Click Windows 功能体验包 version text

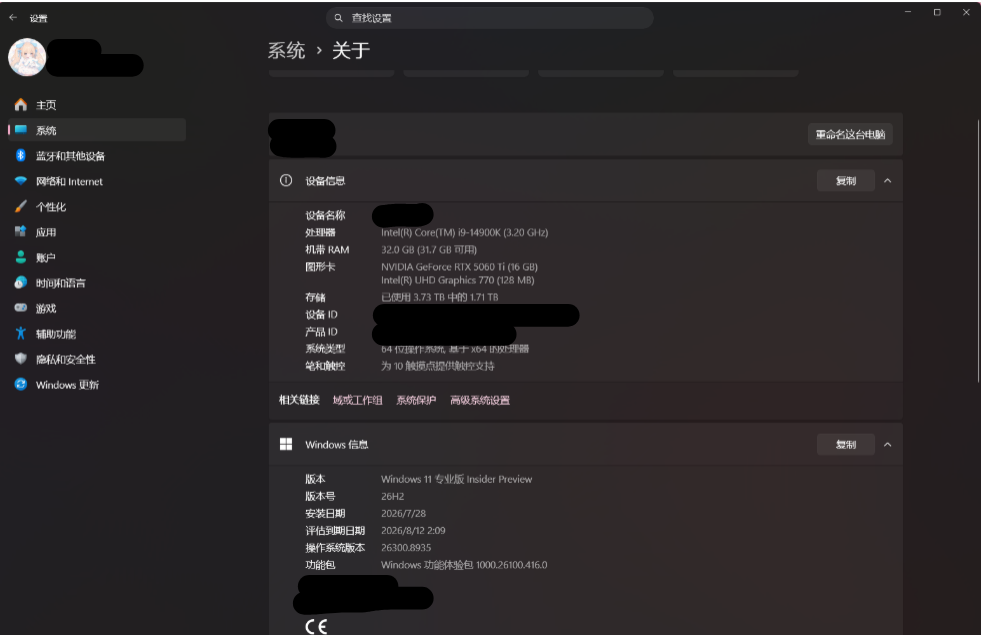pyautogui.click(x=464, y=565)
